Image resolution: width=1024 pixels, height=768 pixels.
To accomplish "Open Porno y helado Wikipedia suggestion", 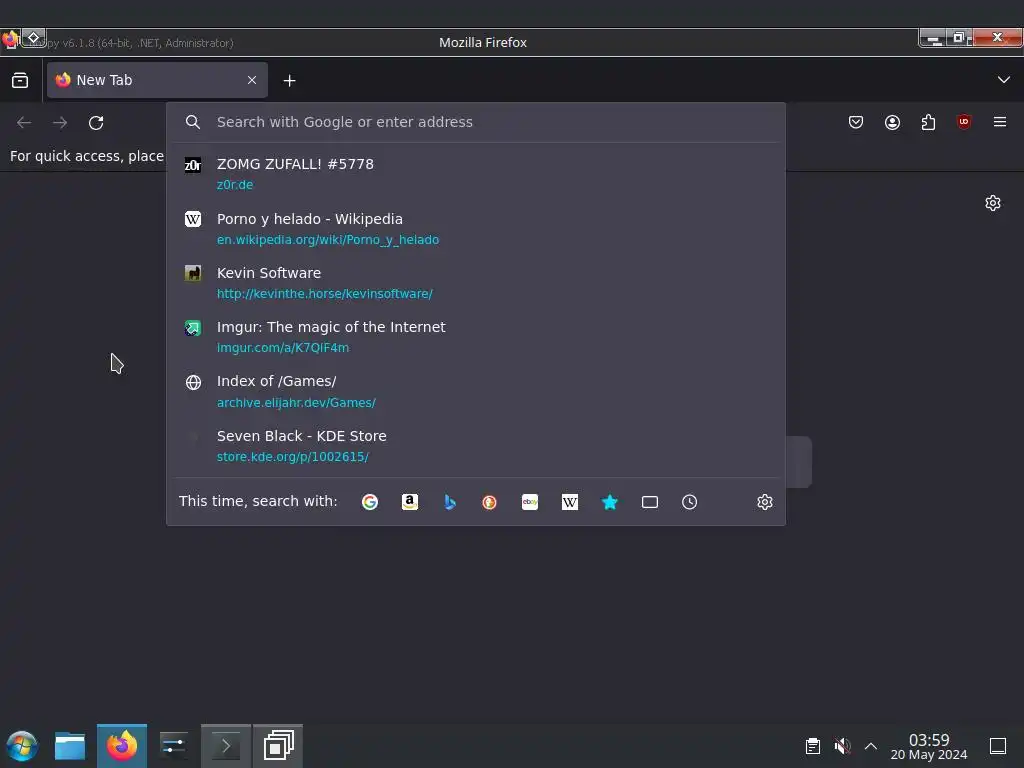I will coord(476,229).
